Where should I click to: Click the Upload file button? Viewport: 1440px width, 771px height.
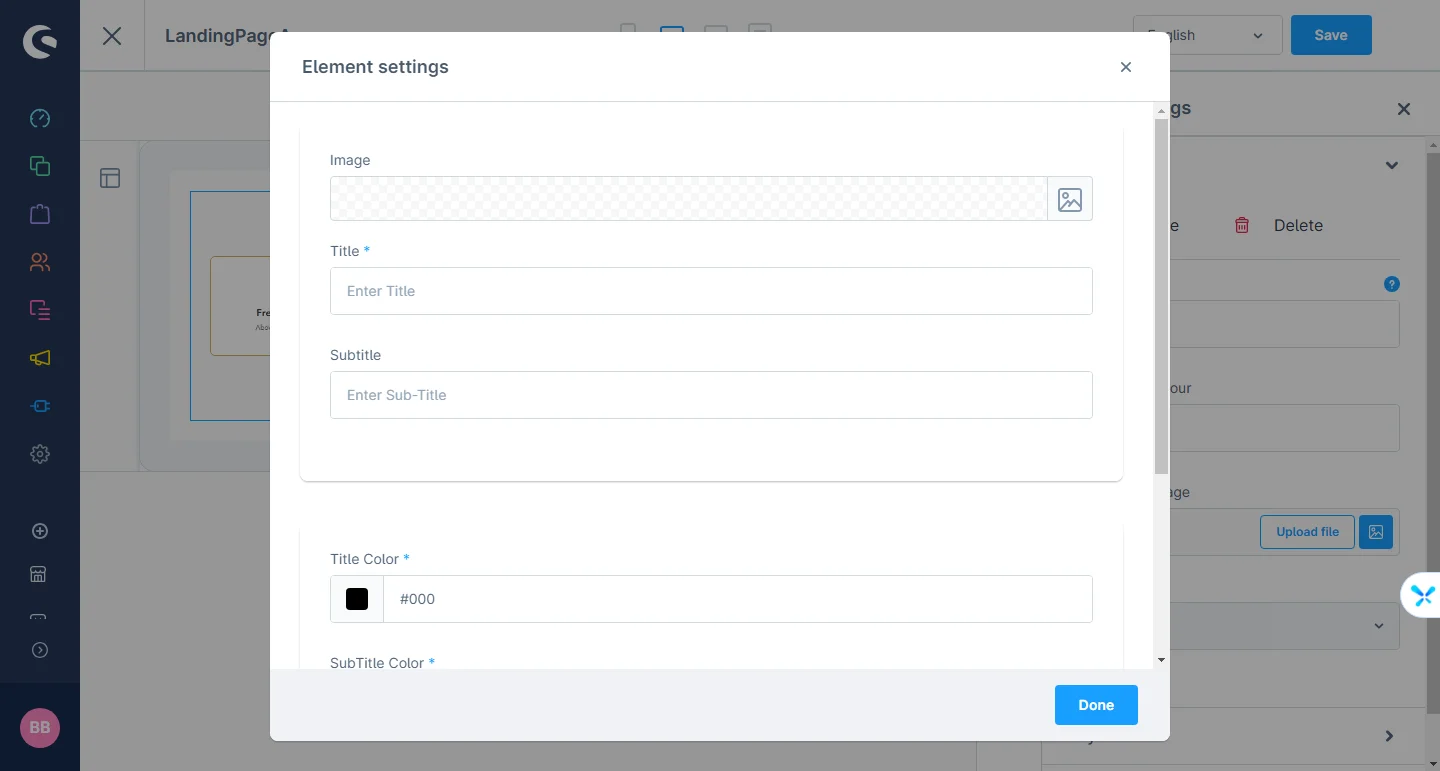[x=1307, y=532]
